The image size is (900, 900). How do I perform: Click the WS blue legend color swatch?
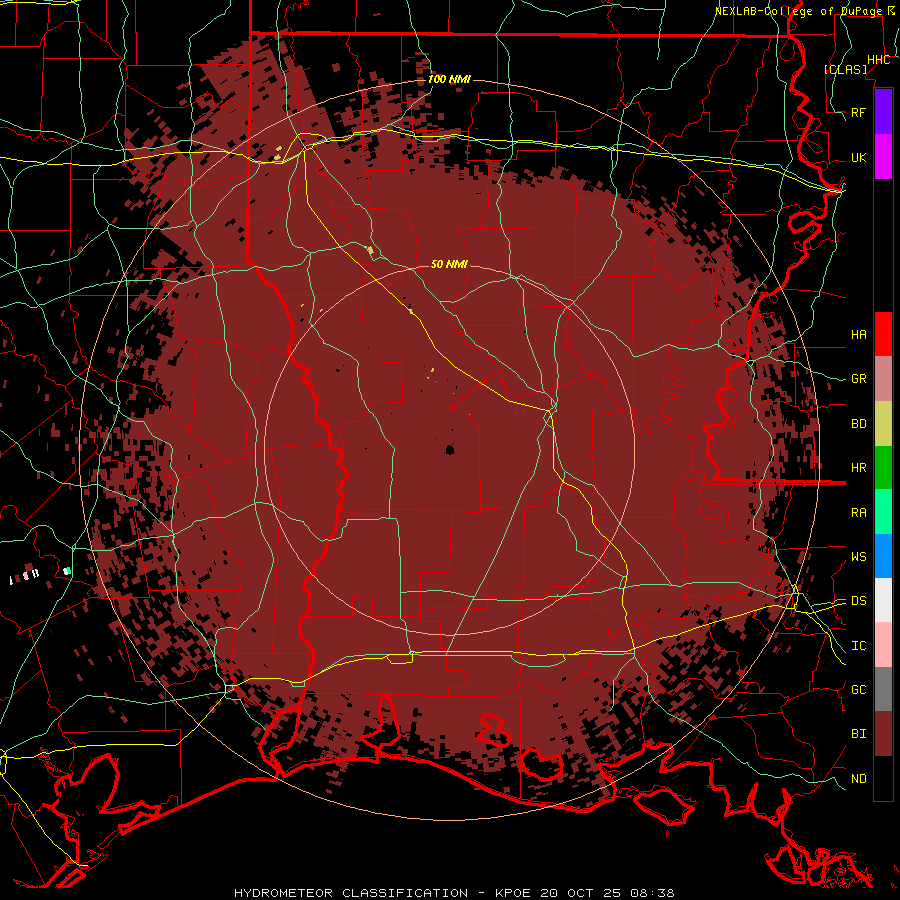coord(883,556)
